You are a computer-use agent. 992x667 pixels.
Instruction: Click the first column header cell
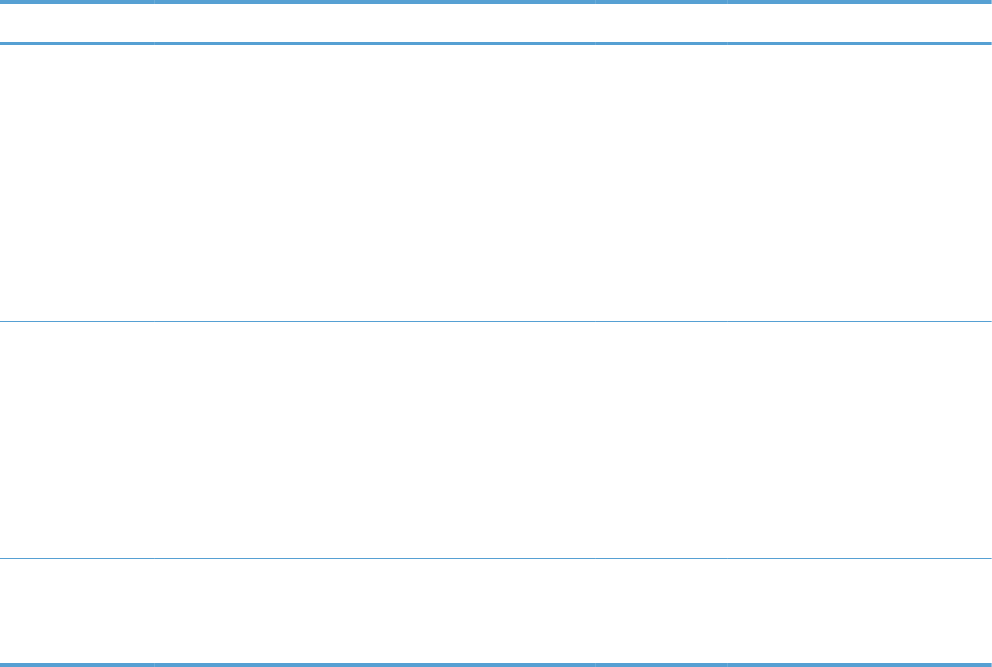77,23
